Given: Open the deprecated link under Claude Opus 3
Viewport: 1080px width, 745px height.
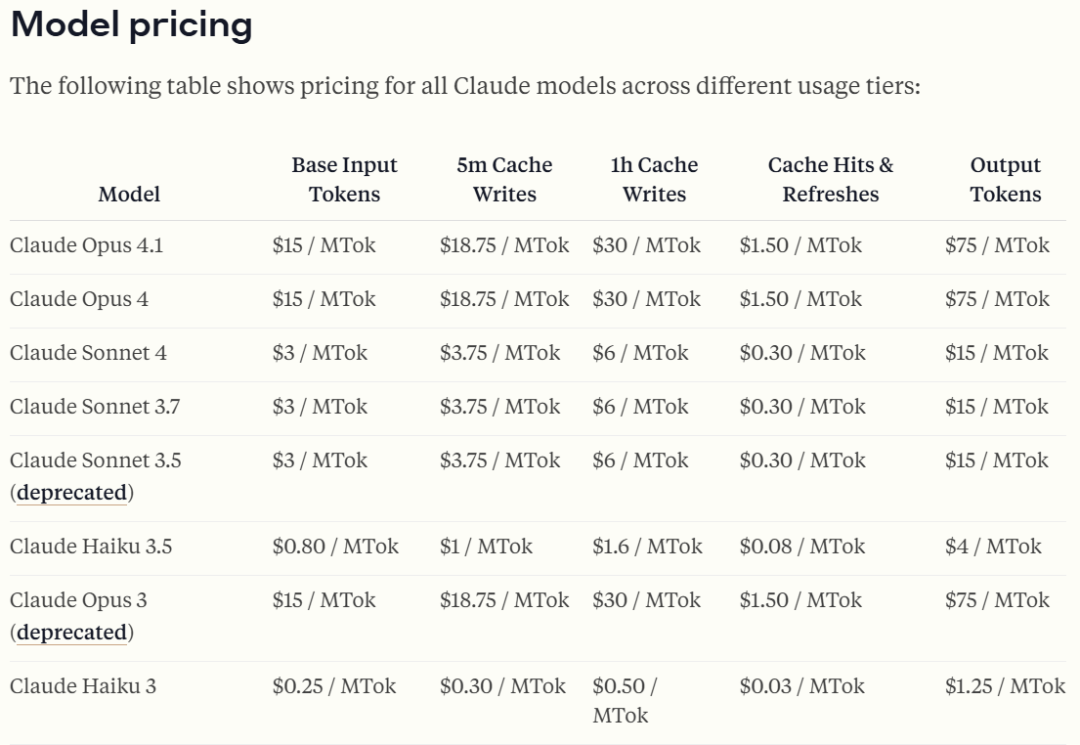Looking at the screenshot, I should point(72,633).
